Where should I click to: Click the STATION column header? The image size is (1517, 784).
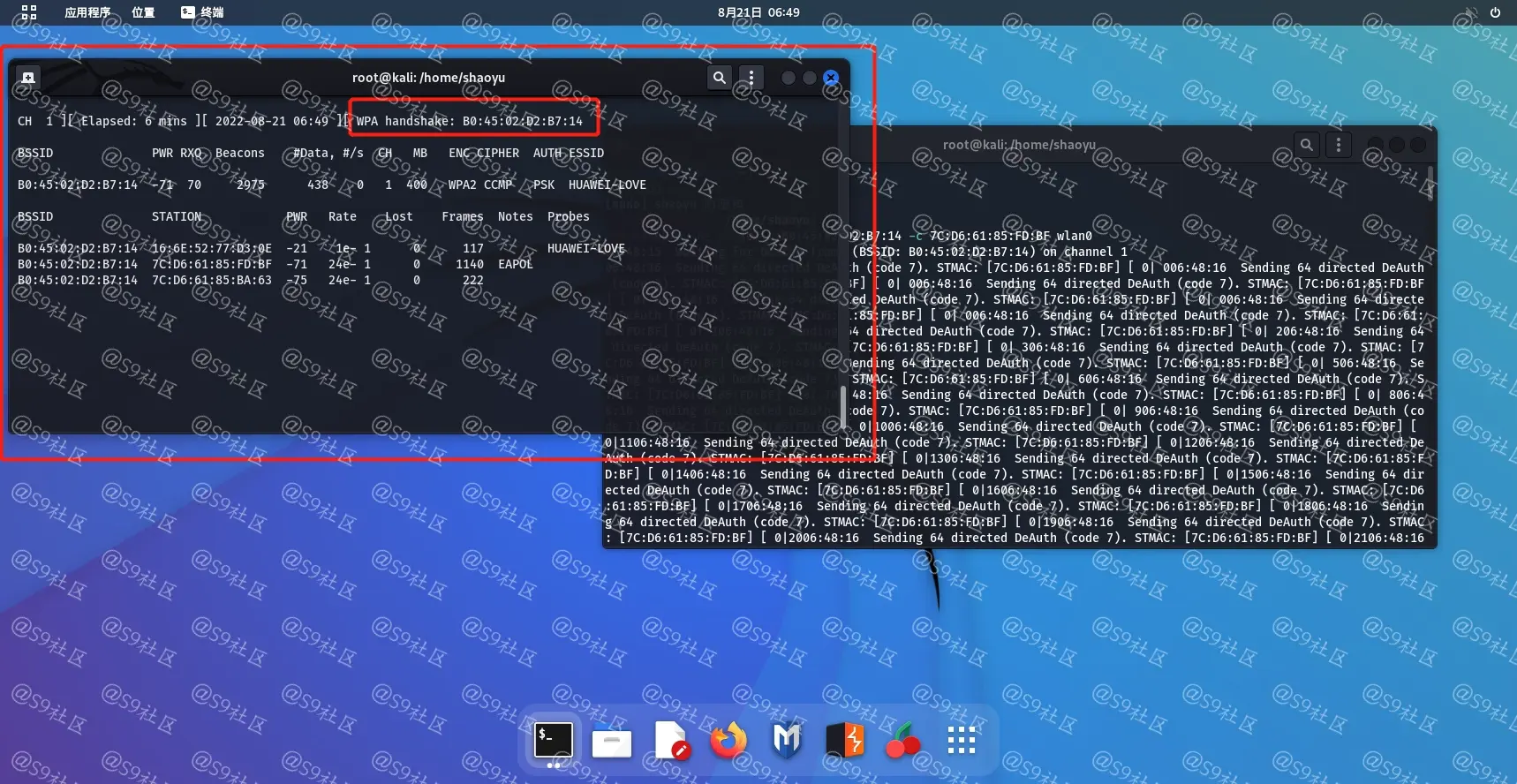coord(177,216)
